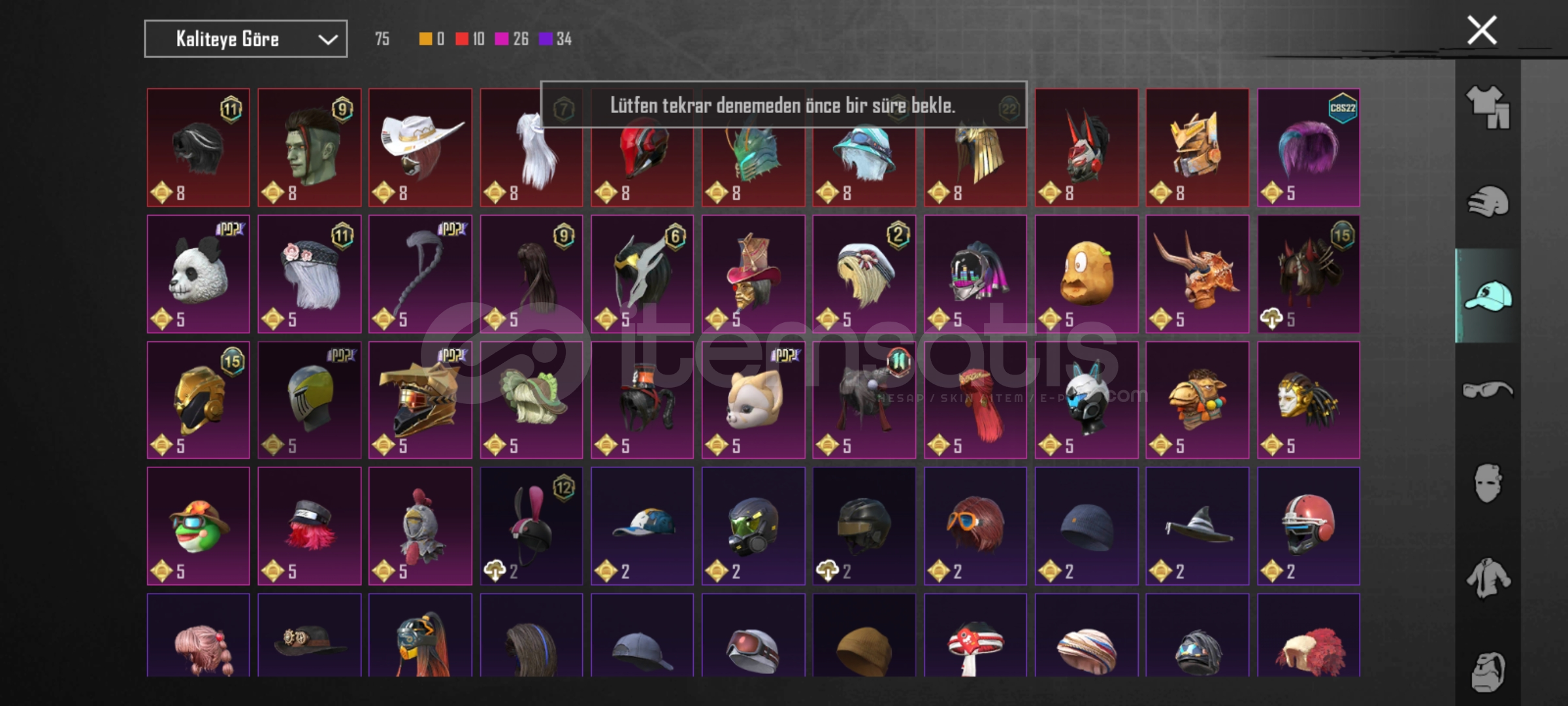Viewport: 1568px width, 706px height.
Task: Select the golden helmet with level 15 badge
Action: (199, 400)
